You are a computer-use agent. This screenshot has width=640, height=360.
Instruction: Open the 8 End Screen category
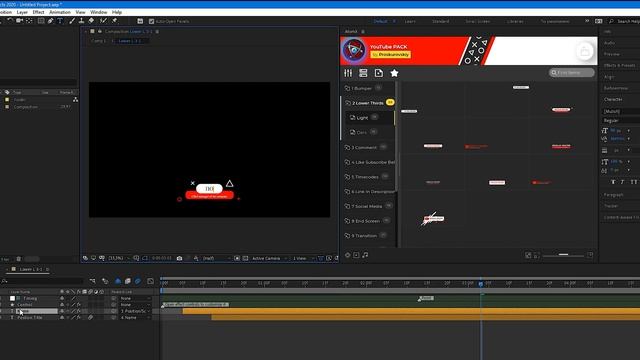(x=366, y=221)
